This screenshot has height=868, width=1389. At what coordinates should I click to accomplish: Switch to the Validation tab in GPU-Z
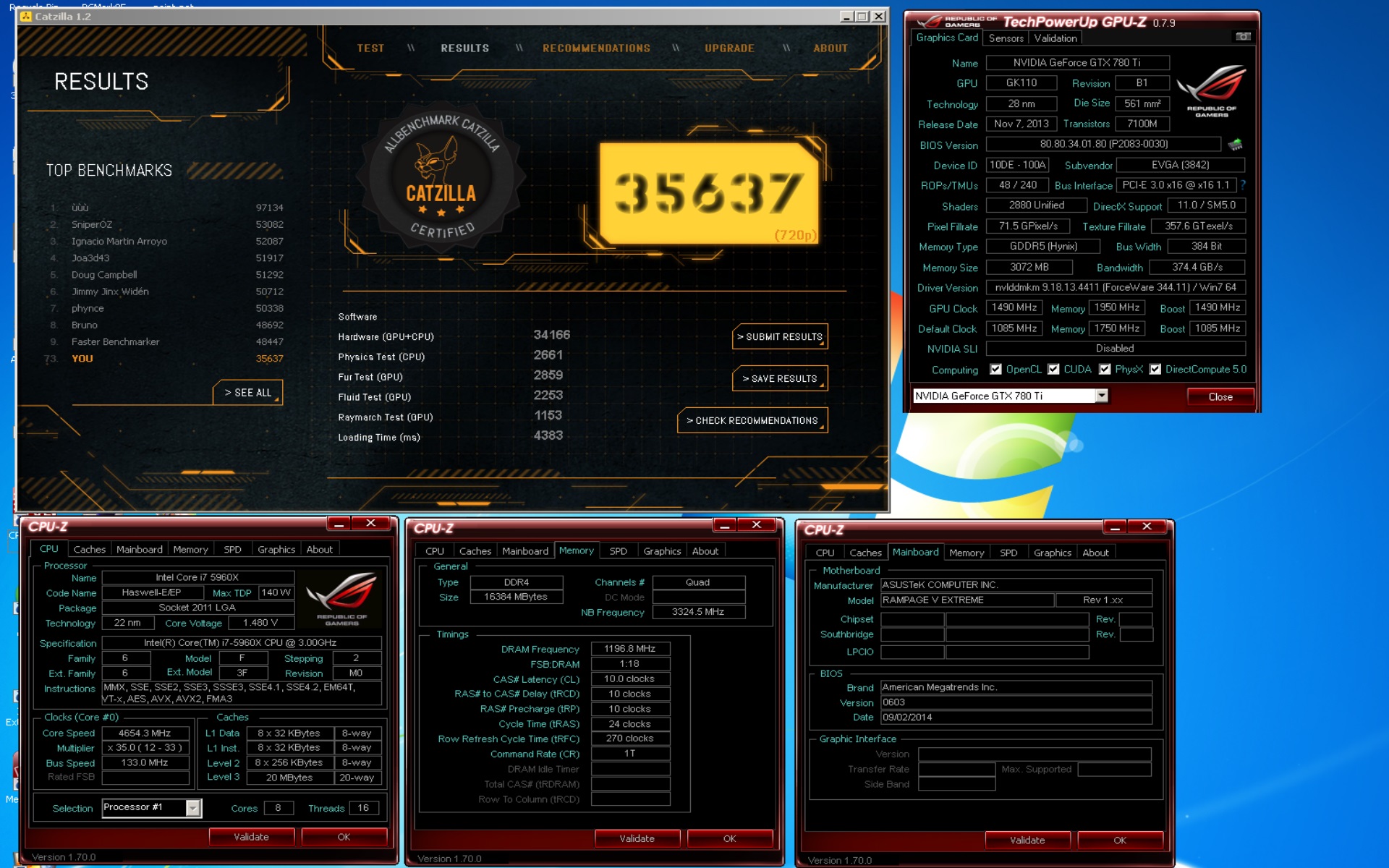1055,38
